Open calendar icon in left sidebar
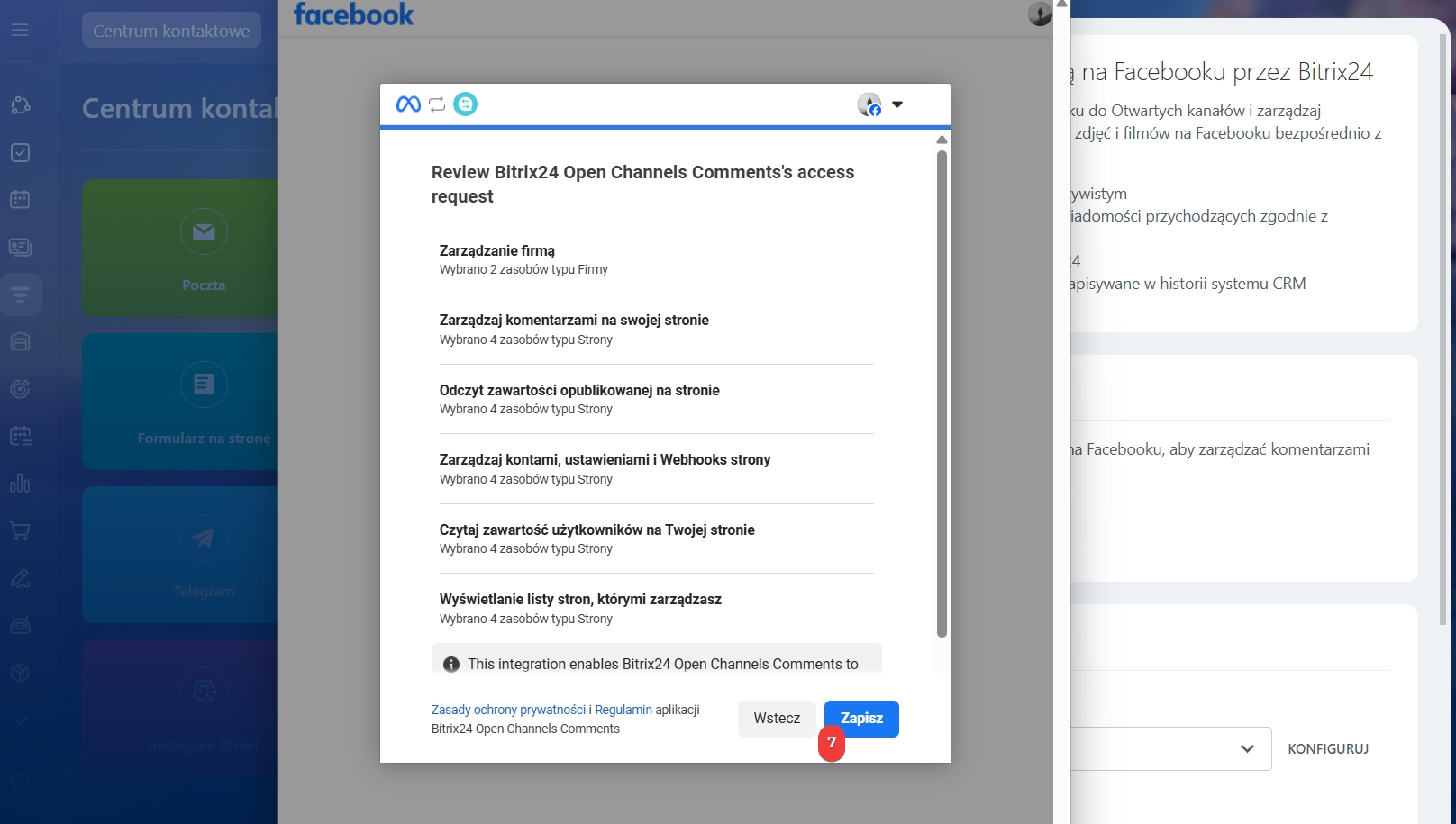This screenshot has height=824, width=1456. [20, 199]
